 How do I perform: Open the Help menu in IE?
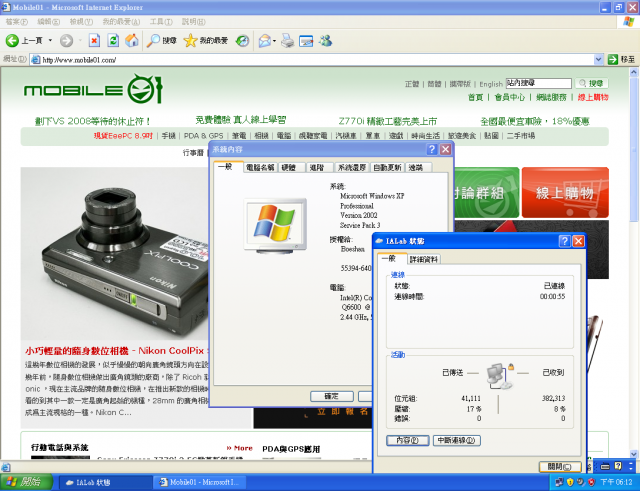point(193,22)
